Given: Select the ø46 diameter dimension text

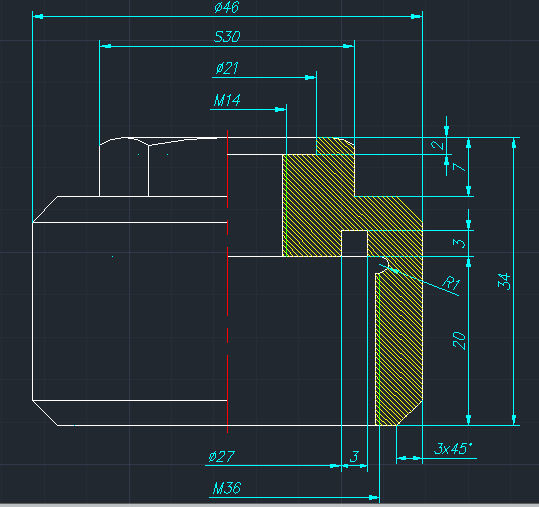Looking at the screenshot, I should coord(226,7).
